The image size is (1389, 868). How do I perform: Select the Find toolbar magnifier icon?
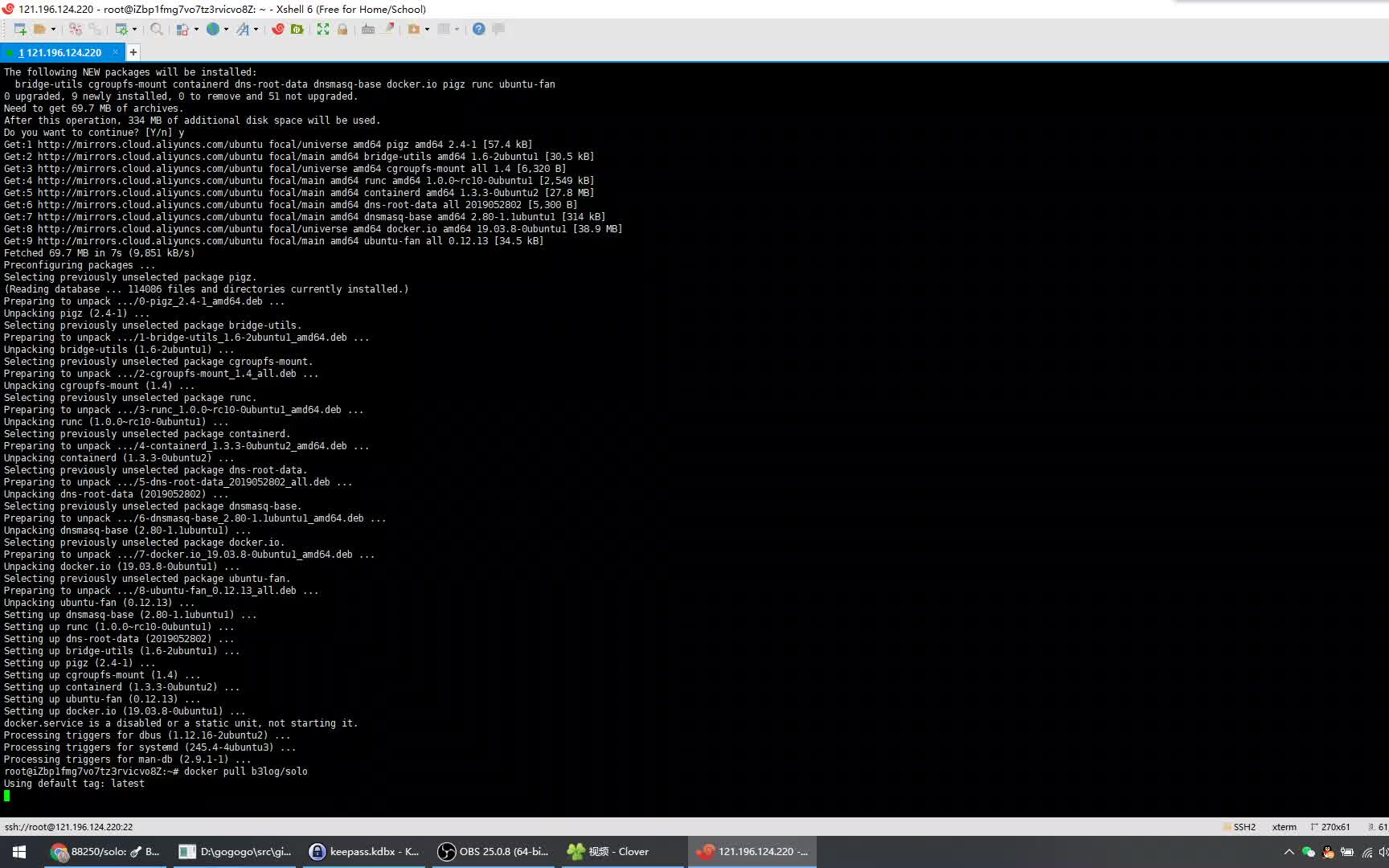(156, 30)
